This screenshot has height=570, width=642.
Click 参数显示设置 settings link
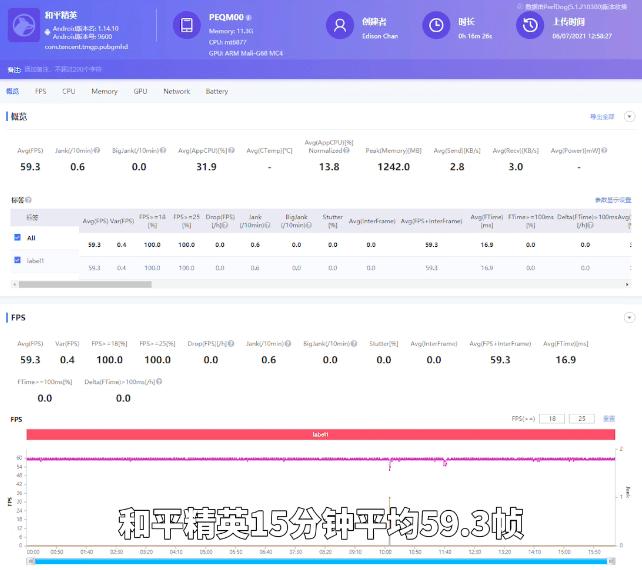(613, 200)
